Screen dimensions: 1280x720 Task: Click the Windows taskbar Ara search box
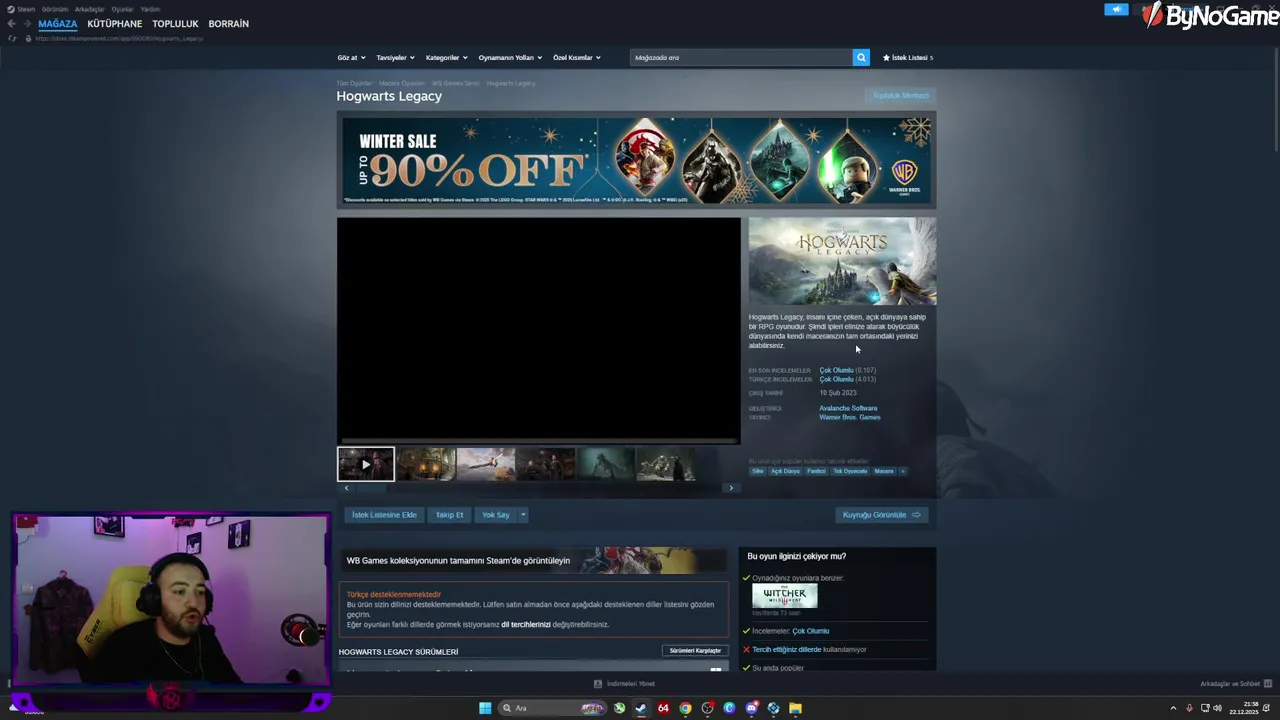pyautogui.click(x=553, y=708)
